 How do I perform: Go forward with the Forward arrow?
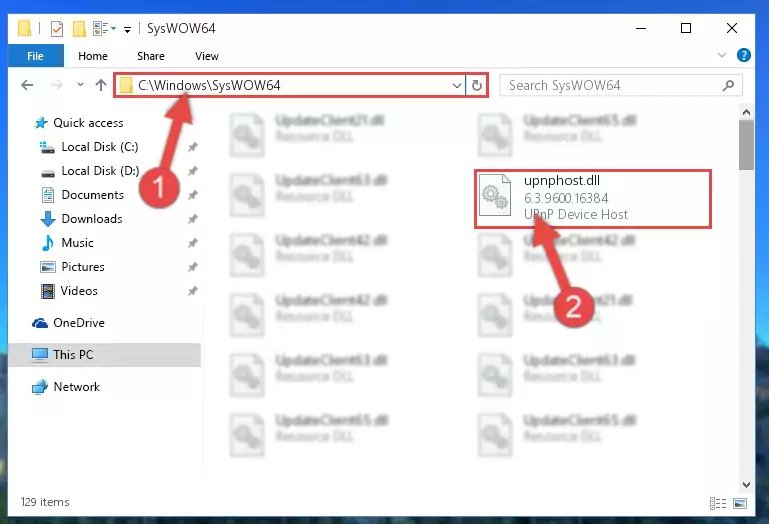[x=57, y=85]
